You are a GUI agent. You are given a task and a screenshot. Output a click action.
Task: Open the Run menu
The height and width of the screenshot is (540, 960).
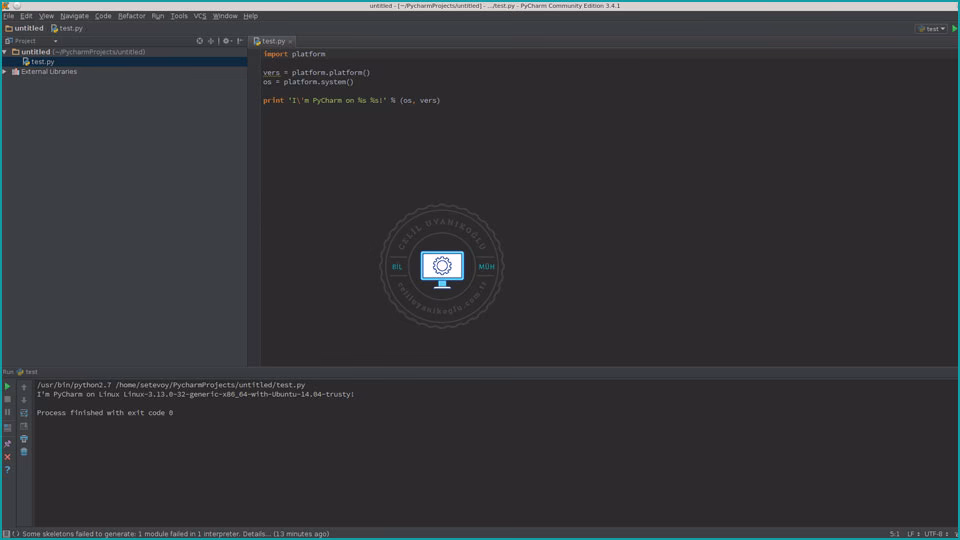coord(158,16)
